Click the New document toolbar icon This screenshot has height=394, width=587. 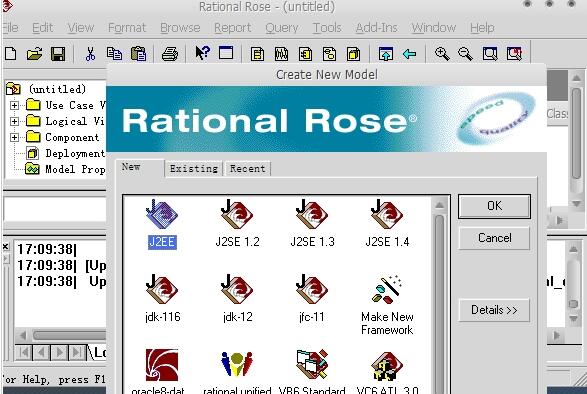click(11, 54)
